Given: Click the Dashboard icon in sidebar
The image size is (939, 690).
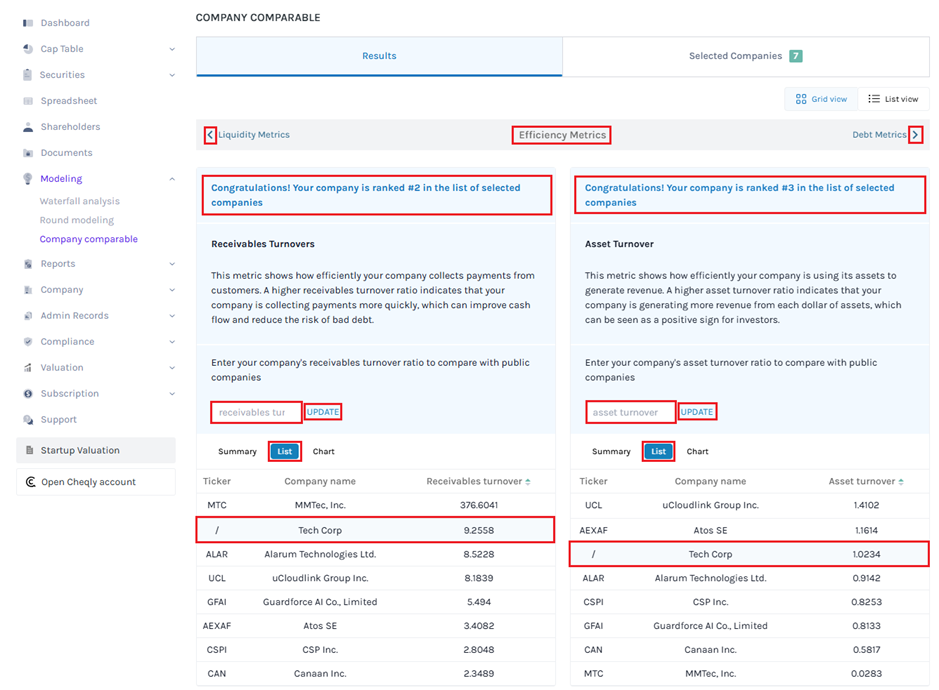Looking at the screenshot, I should click(27, 23).
